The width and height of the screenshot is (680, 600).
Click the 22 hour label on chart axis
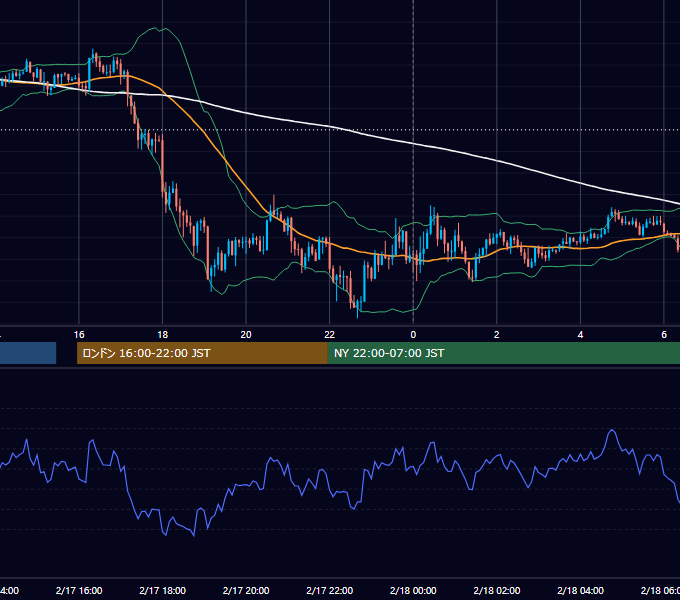[330, 335]
